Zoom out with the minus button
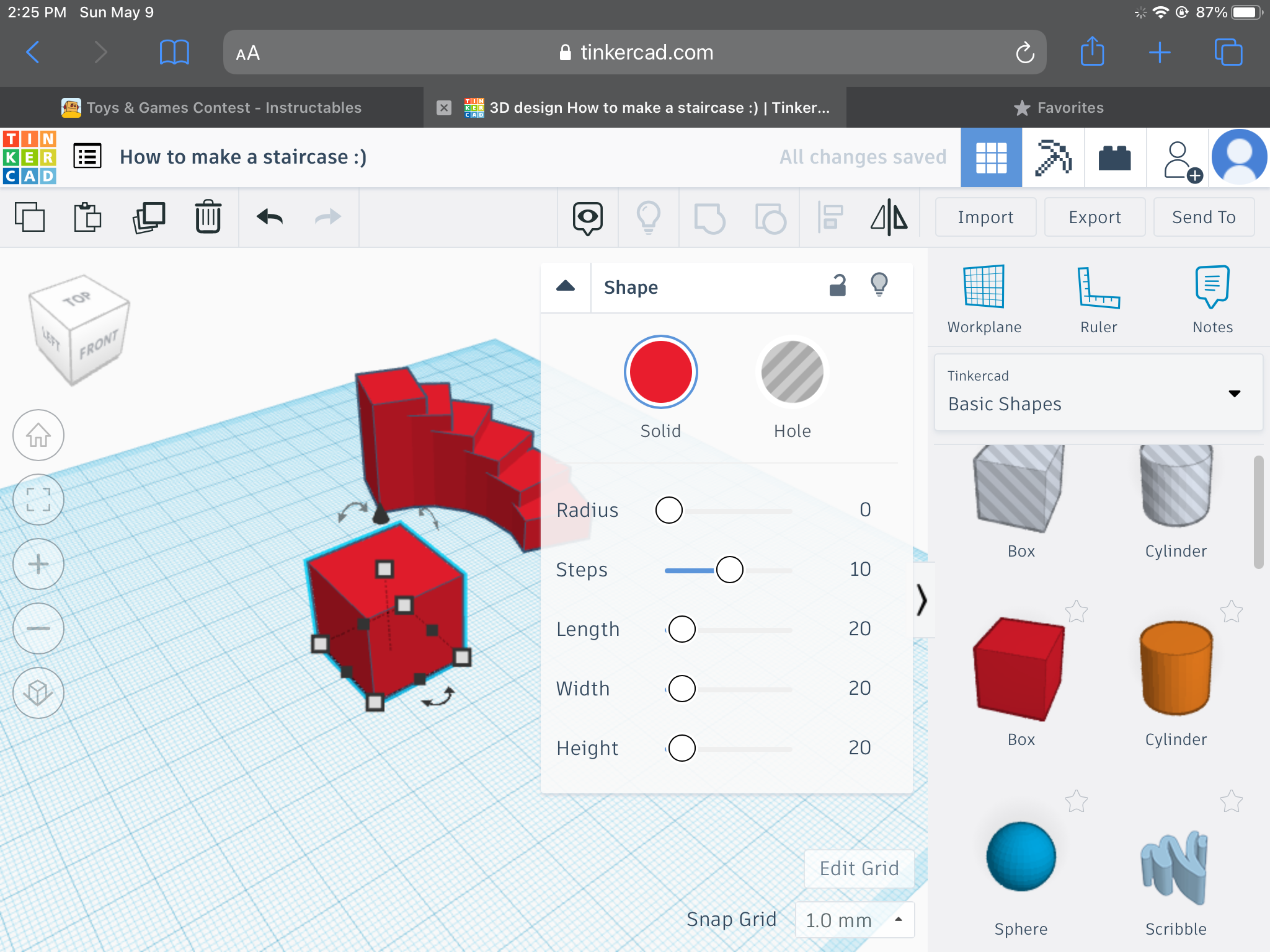This screenshot has width=1270, height=952. click(38, 628)
